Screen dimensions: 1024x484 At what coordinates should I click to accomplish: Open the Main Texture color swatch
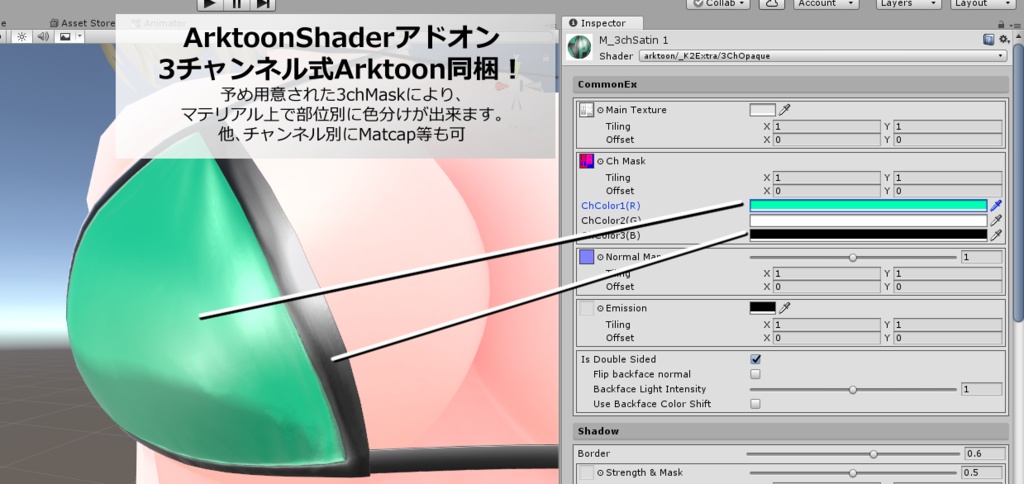pyautogui.click(x=762, y=110)
